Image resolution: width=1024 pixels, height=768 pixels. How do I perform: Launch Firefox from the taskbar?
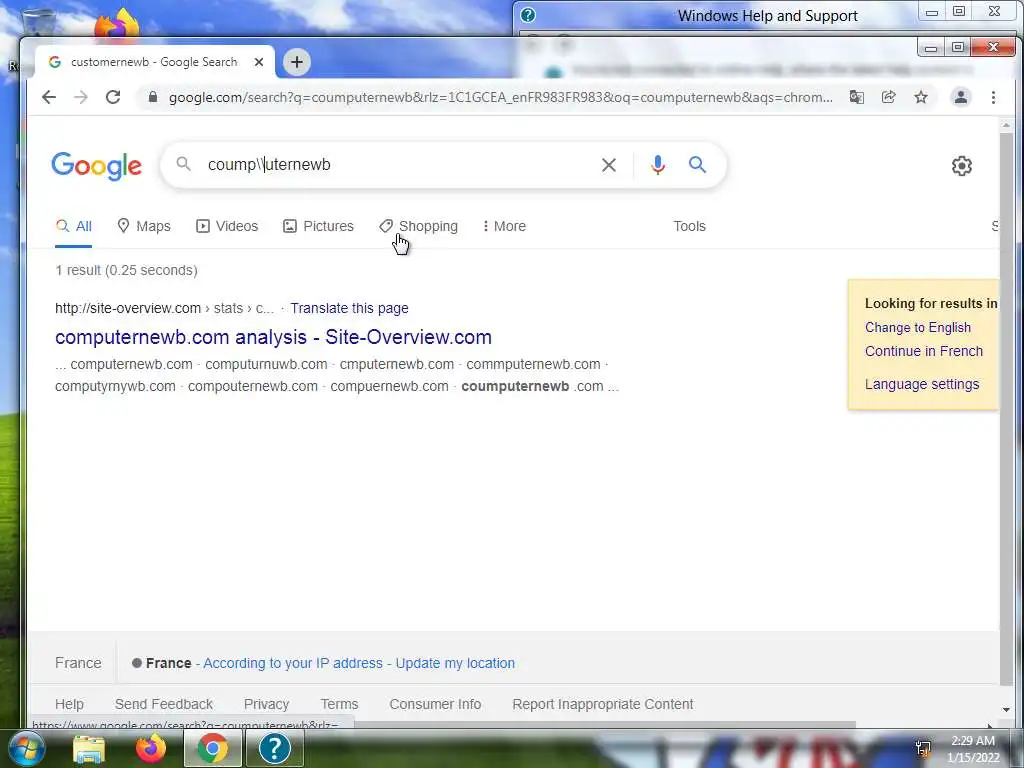151,748
